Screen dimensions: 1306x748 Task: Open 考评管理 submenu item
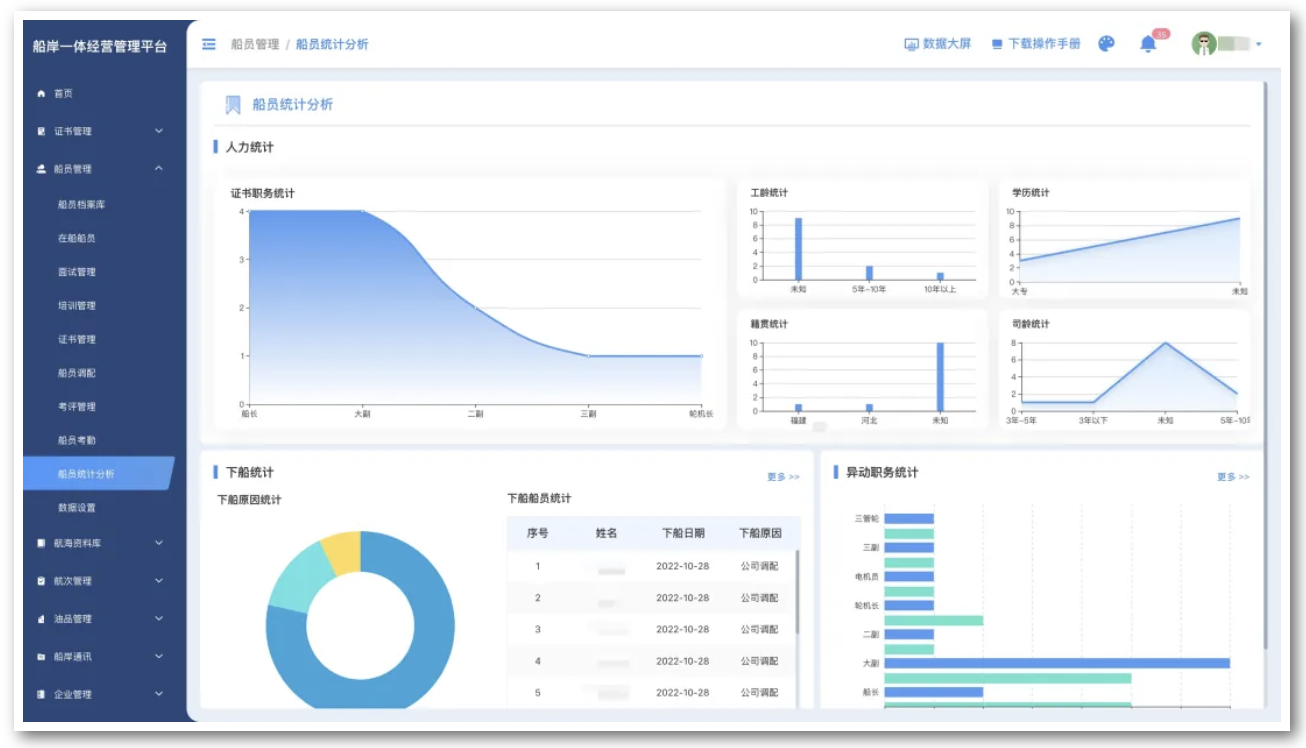click(77, 407)
